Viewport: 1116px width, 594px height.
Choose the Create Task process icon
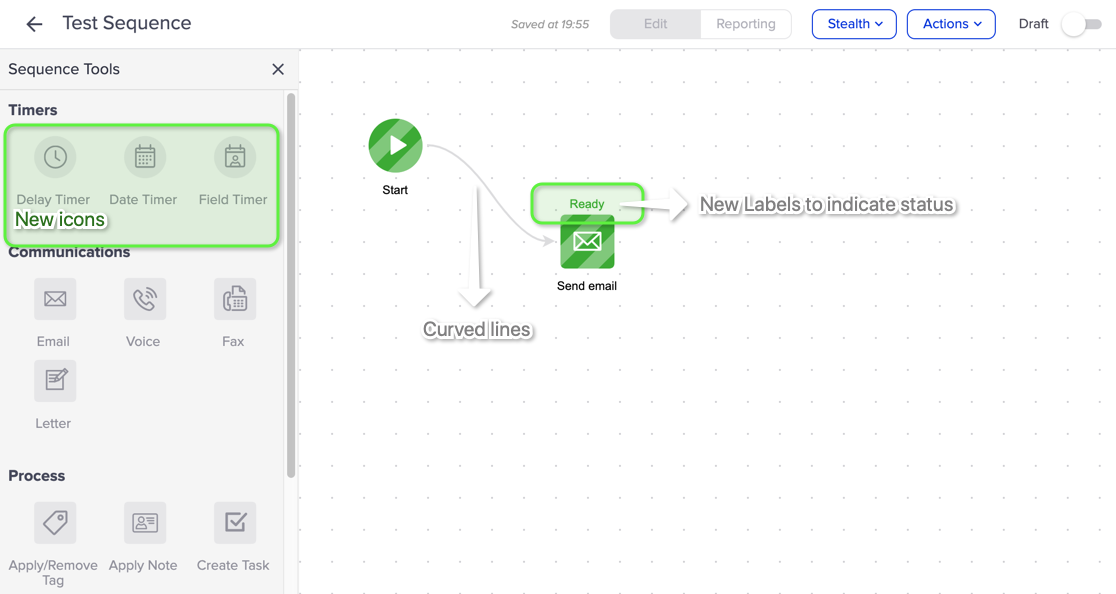pos(235,523)
